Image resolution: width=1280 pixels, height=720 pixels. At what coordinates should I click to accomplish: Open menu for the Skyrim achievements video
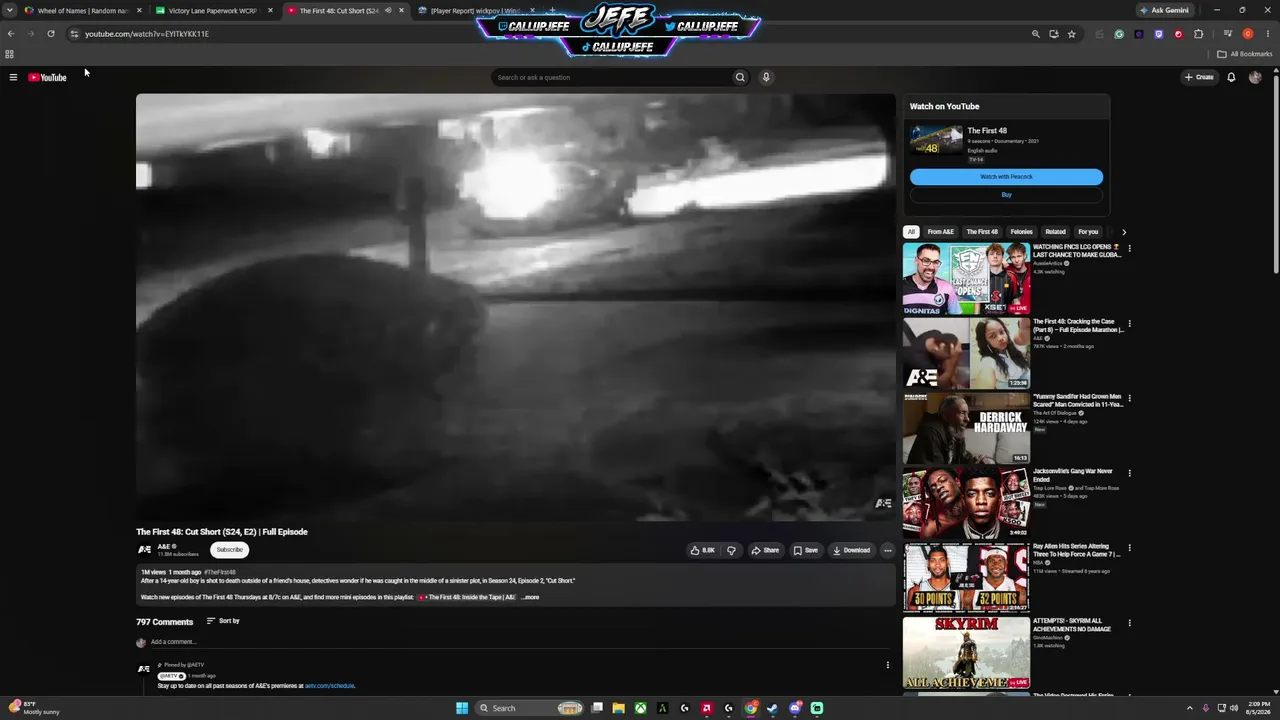pyautogui.click(x=1129, y=622)
